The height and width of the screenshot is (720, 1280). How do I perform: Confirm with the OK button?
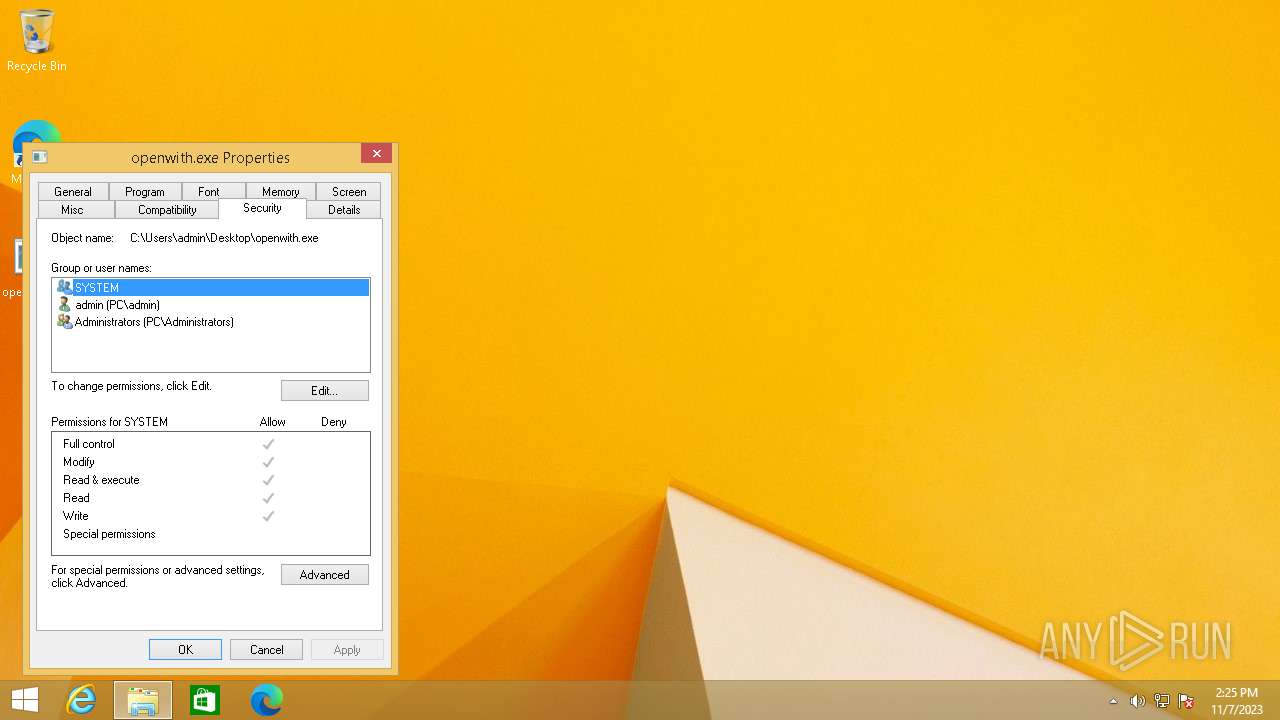(x=185, y=649)
